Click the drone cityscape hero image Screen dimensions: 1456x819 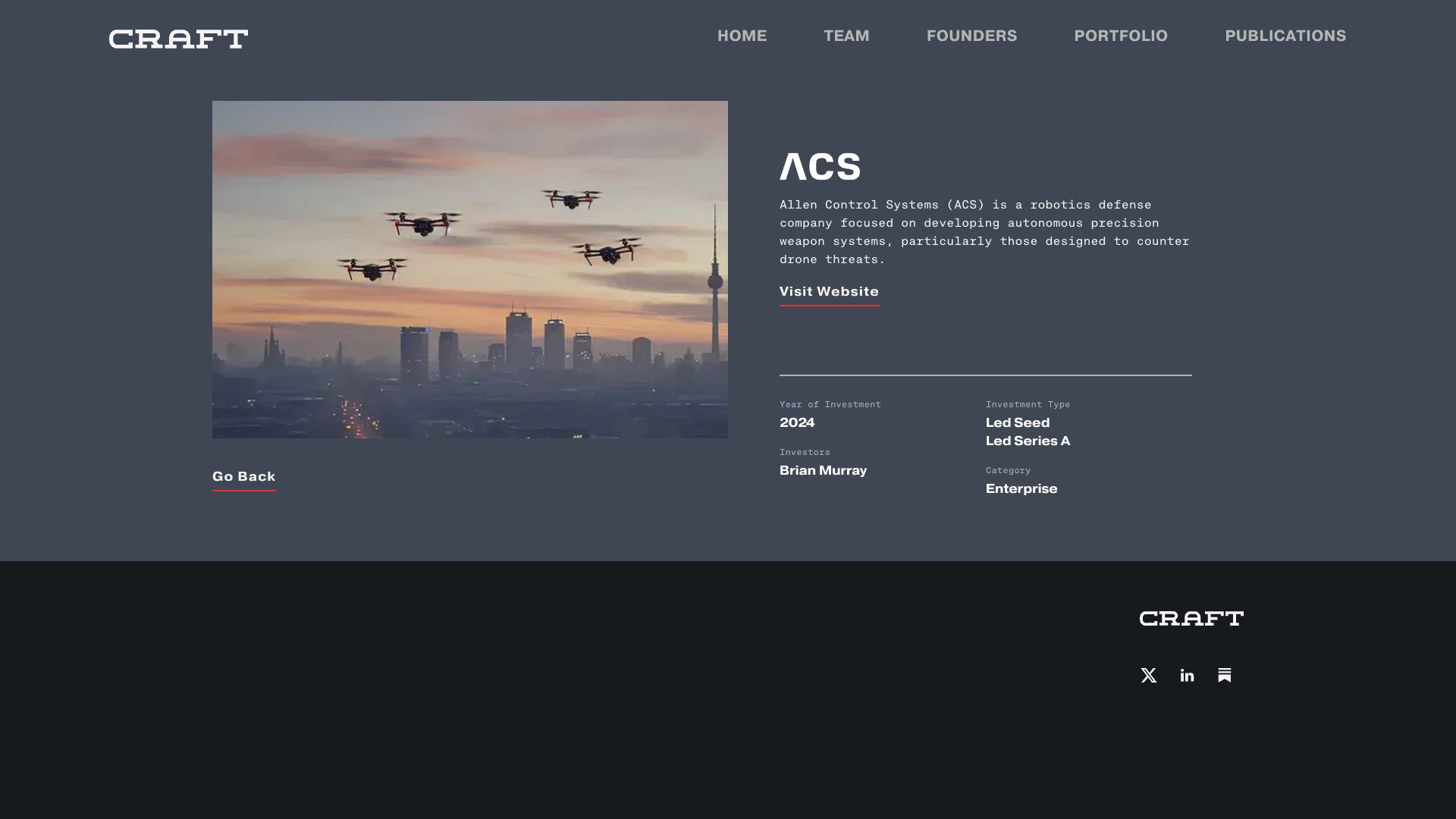tap(469, 269)
